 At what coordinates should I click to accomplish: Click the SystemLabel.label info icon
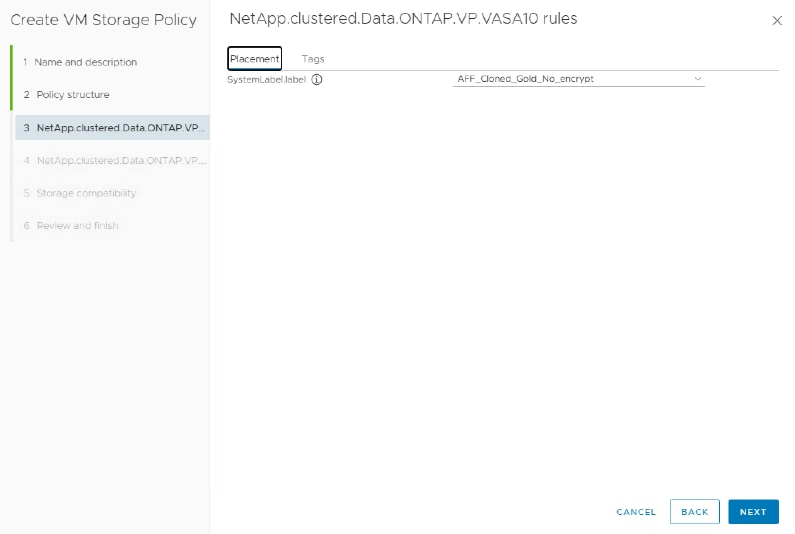coord(316,80)
